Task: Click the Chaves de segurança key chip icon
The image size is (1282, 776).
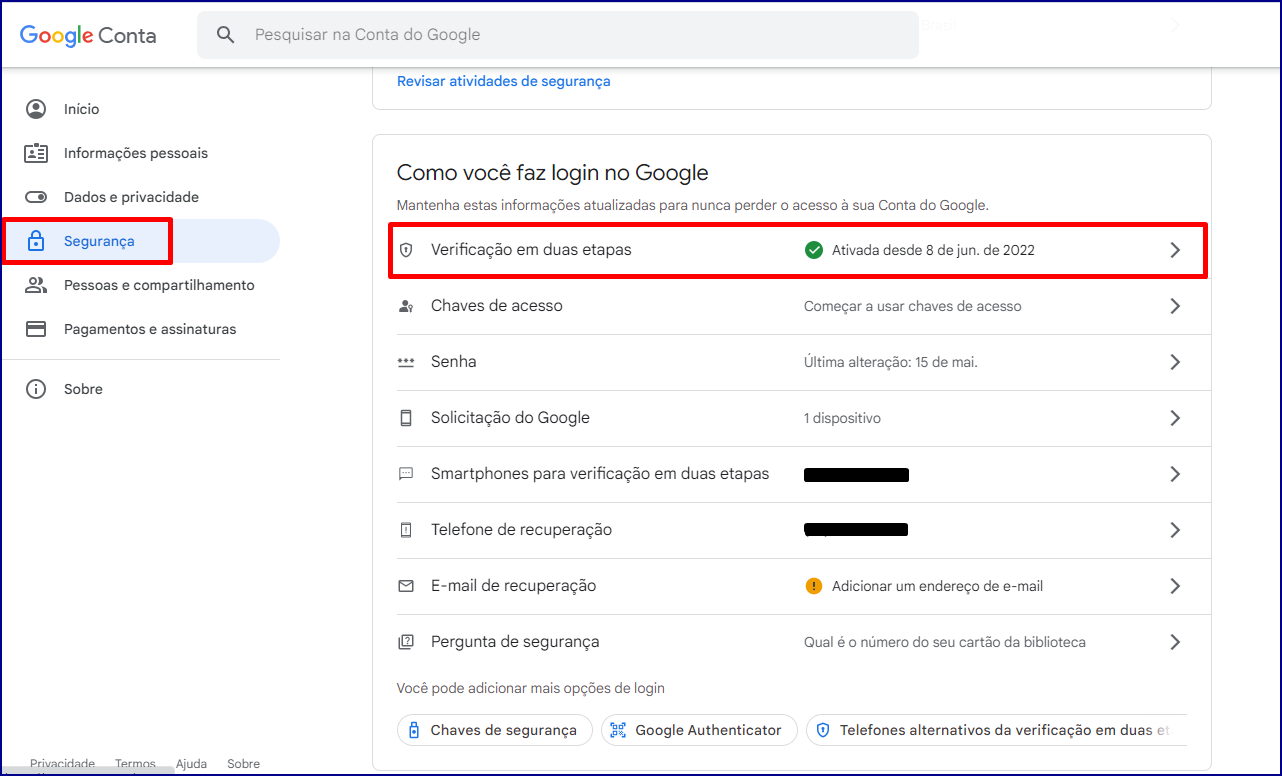Action: tap(414, 730)
